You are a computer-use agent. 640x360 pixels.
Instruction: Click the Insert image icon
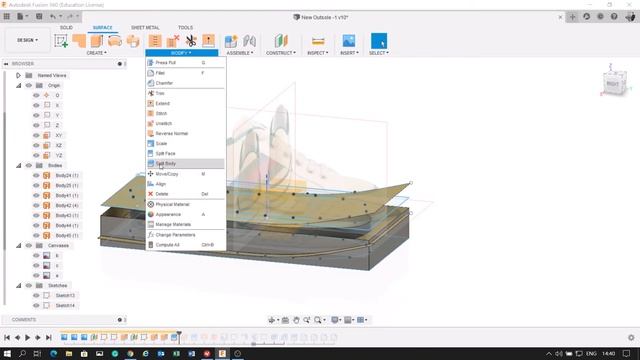pos(349,41)
